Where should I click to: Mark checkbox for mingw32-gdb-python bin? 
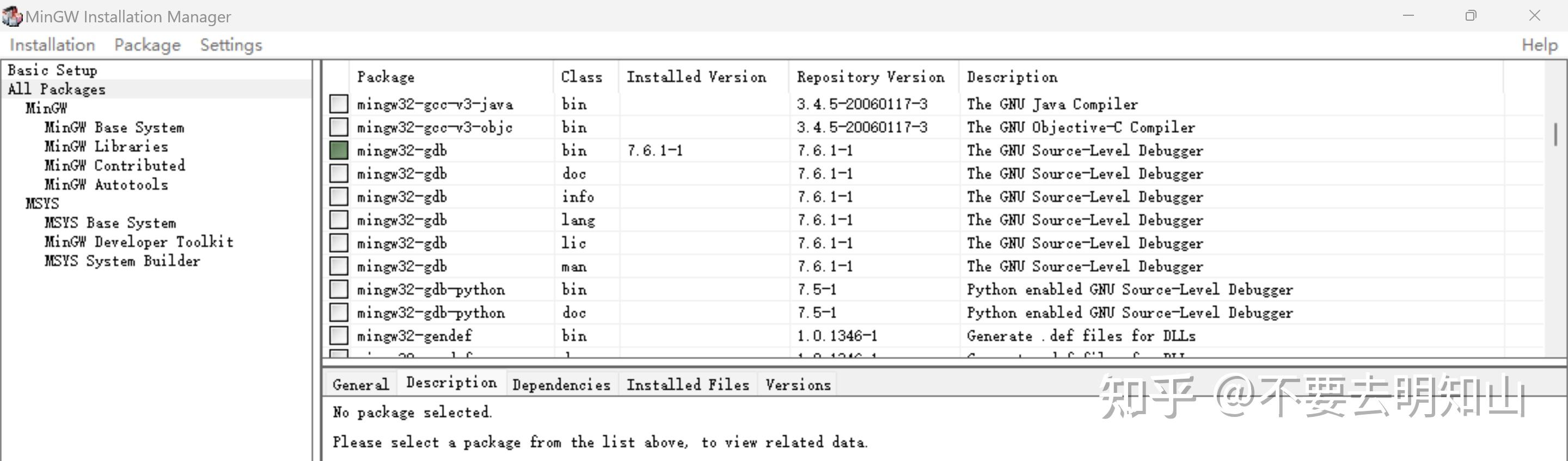(x=339, y=289)
